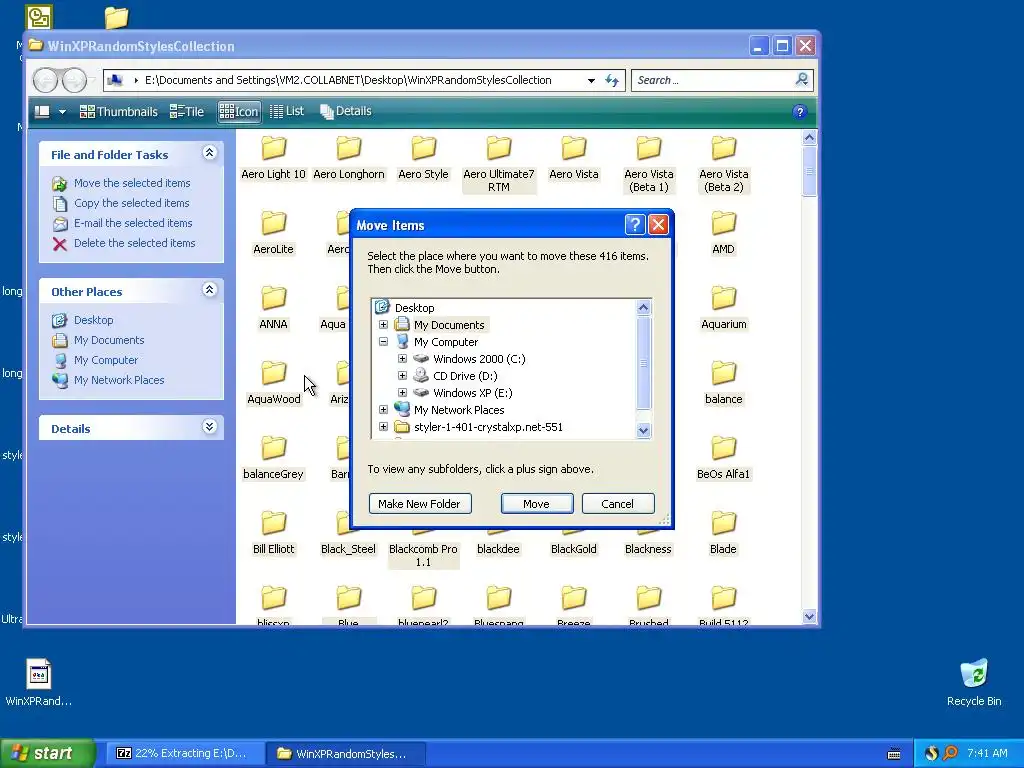This screenshot has width=1024, height=768.
Task: Open the address bar history dropdown
Action: coord(591,80)
